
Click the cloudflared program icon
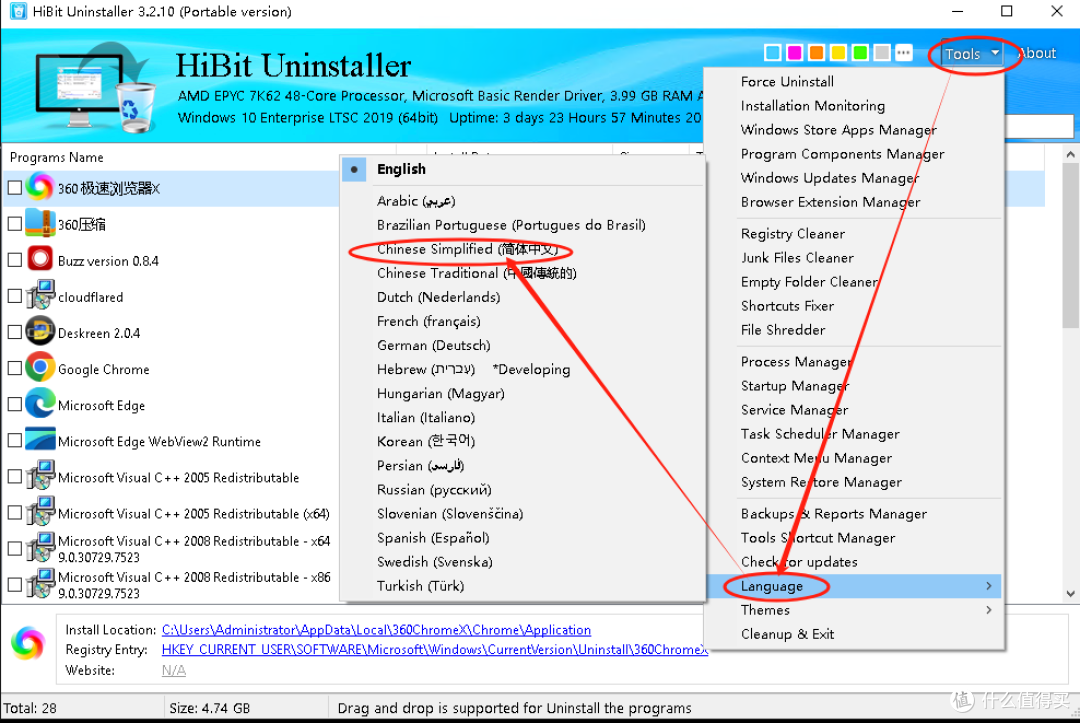(39, 296)
